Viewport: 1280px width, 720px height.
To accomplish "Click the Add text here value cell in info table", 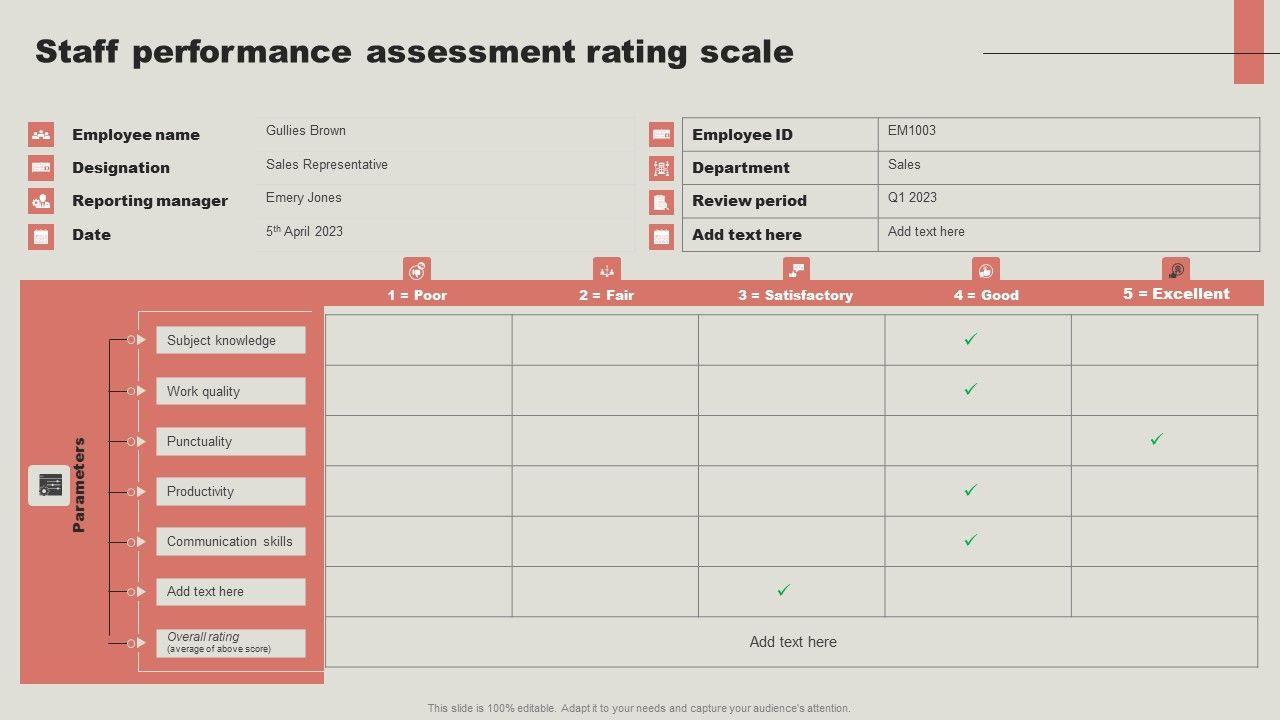I will (x=1069, y=235).
